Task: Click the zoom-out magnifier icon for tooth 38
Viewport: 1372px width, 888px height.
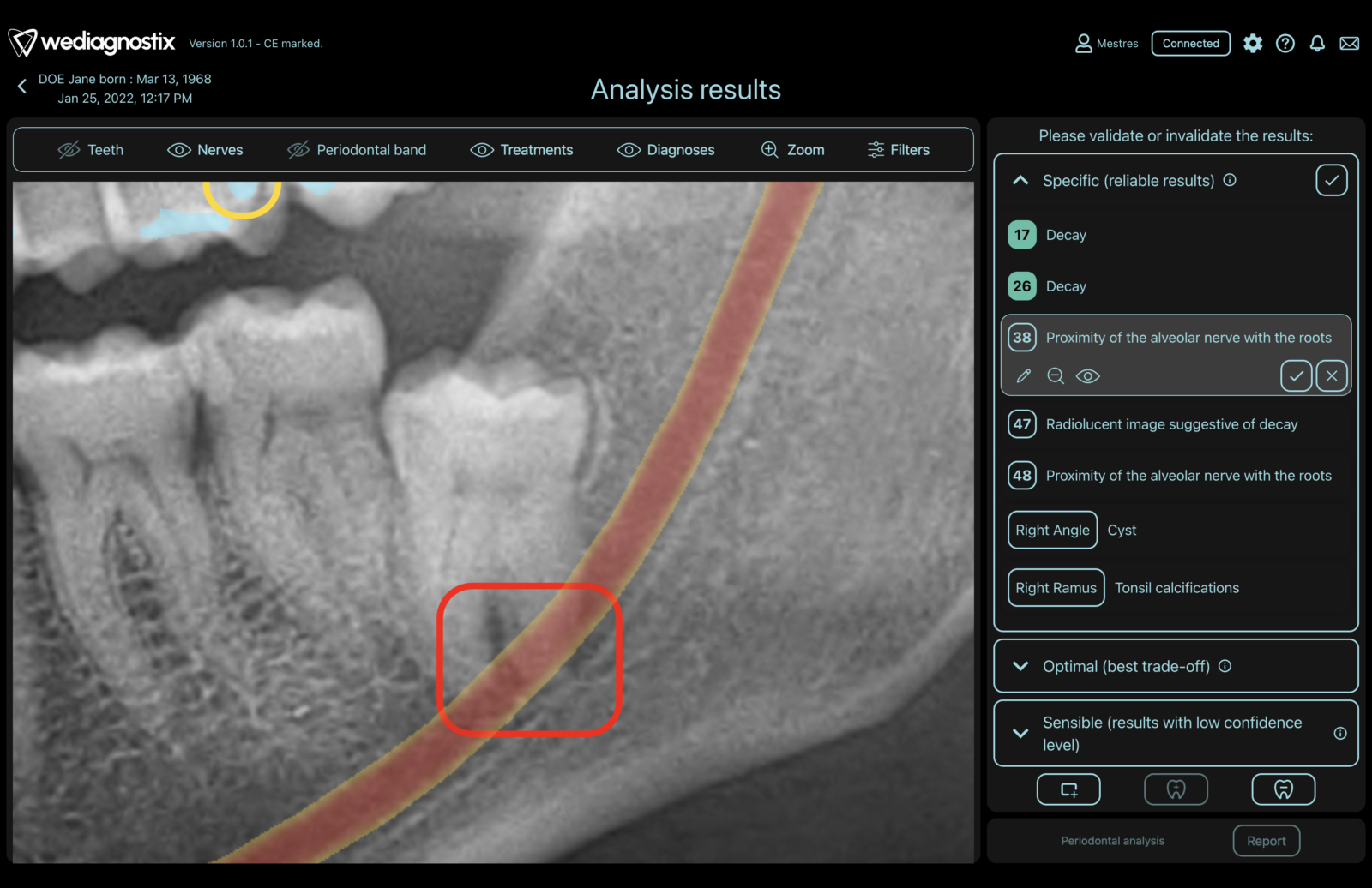Action: point(1056,376)
